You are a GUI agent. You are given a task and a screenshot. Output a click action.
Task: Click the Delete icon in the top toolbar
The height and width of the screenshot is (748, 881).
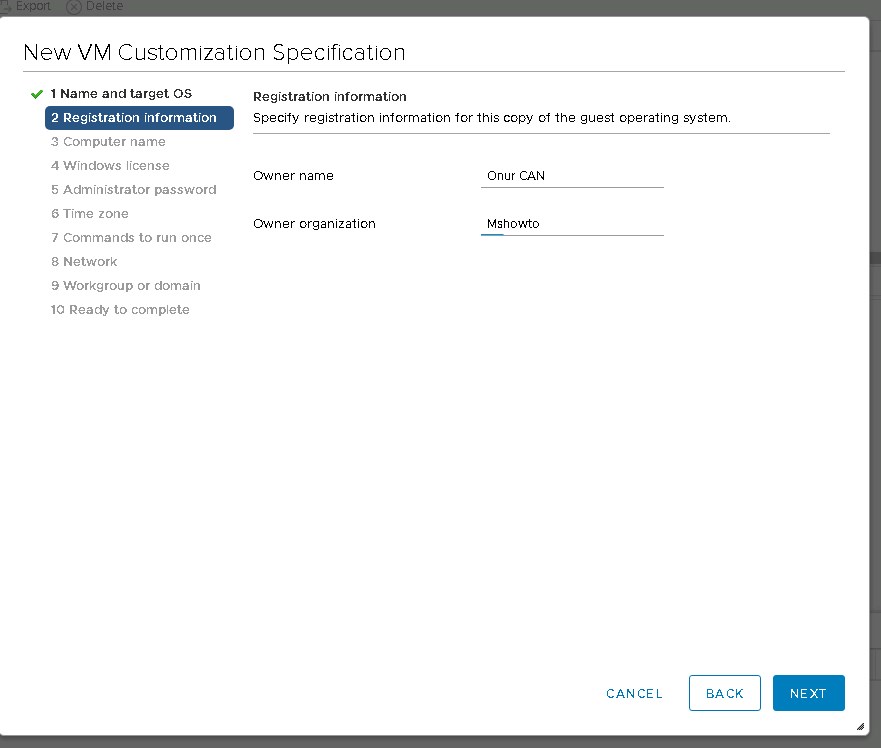[x=74, y=6]
